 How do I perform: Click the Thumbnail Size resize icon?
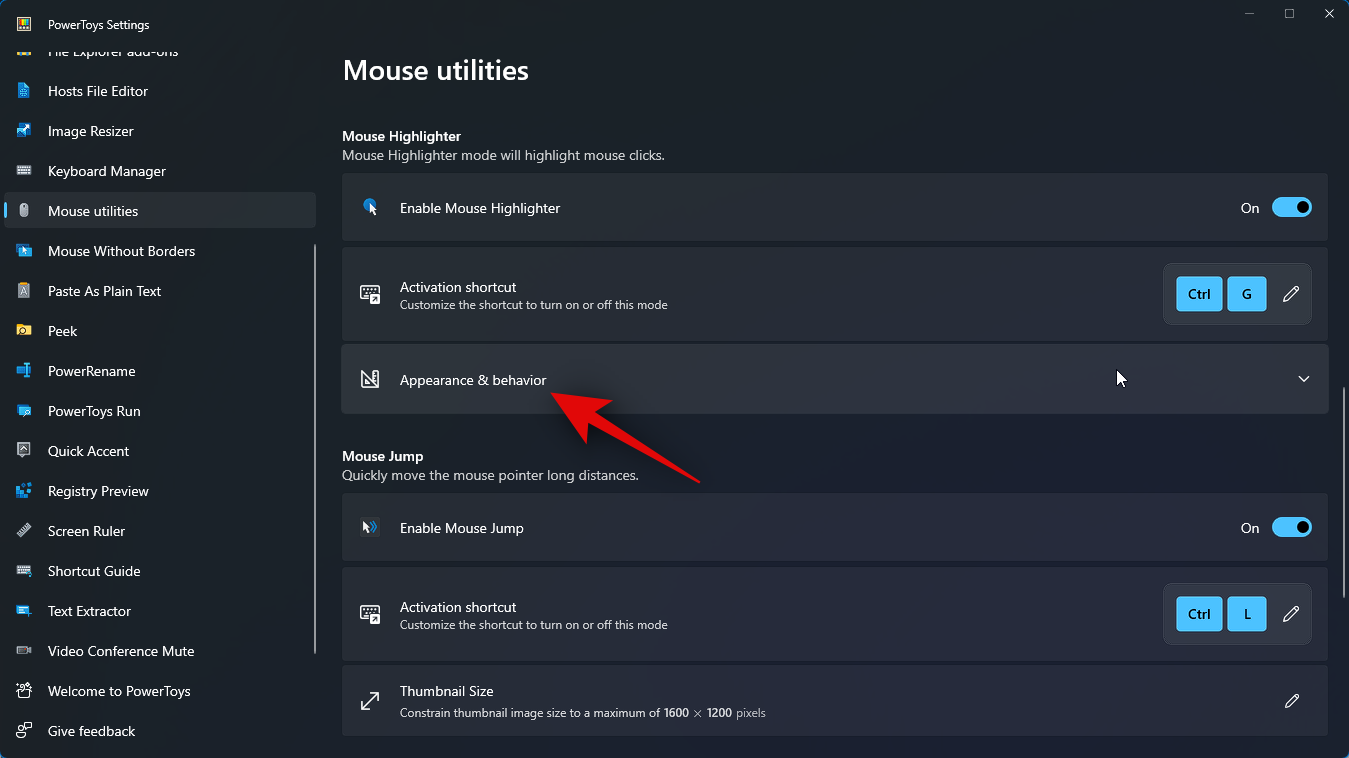click(370, 701)
